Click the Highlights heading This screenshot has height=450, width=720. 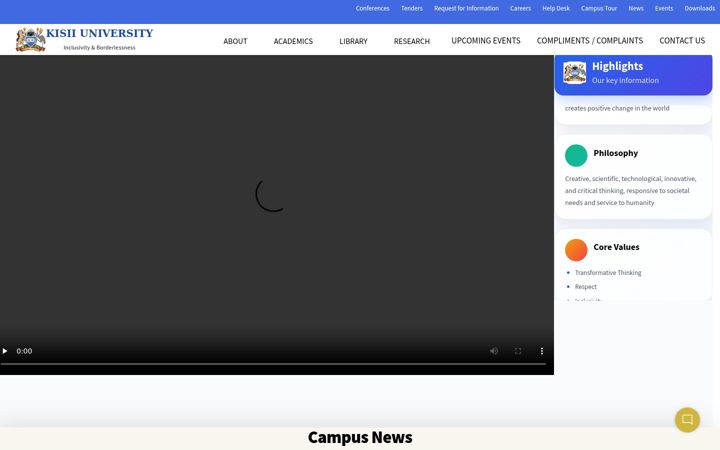pos(617,66)
